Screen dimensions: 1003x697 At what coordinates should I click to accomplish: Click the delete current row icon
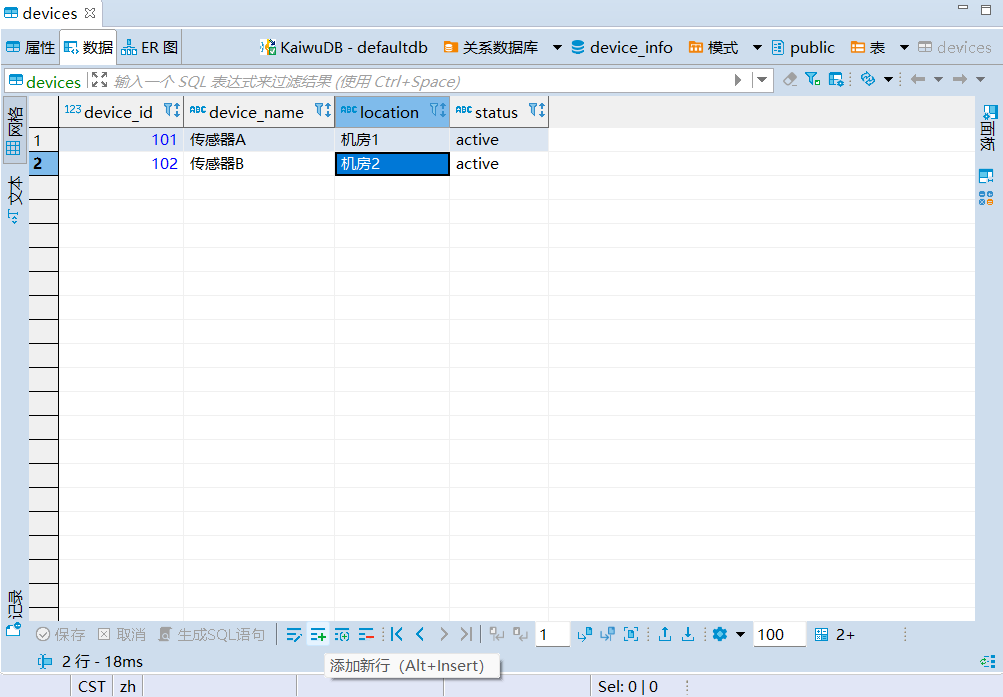pyautogui.click(x=367, y=635)
